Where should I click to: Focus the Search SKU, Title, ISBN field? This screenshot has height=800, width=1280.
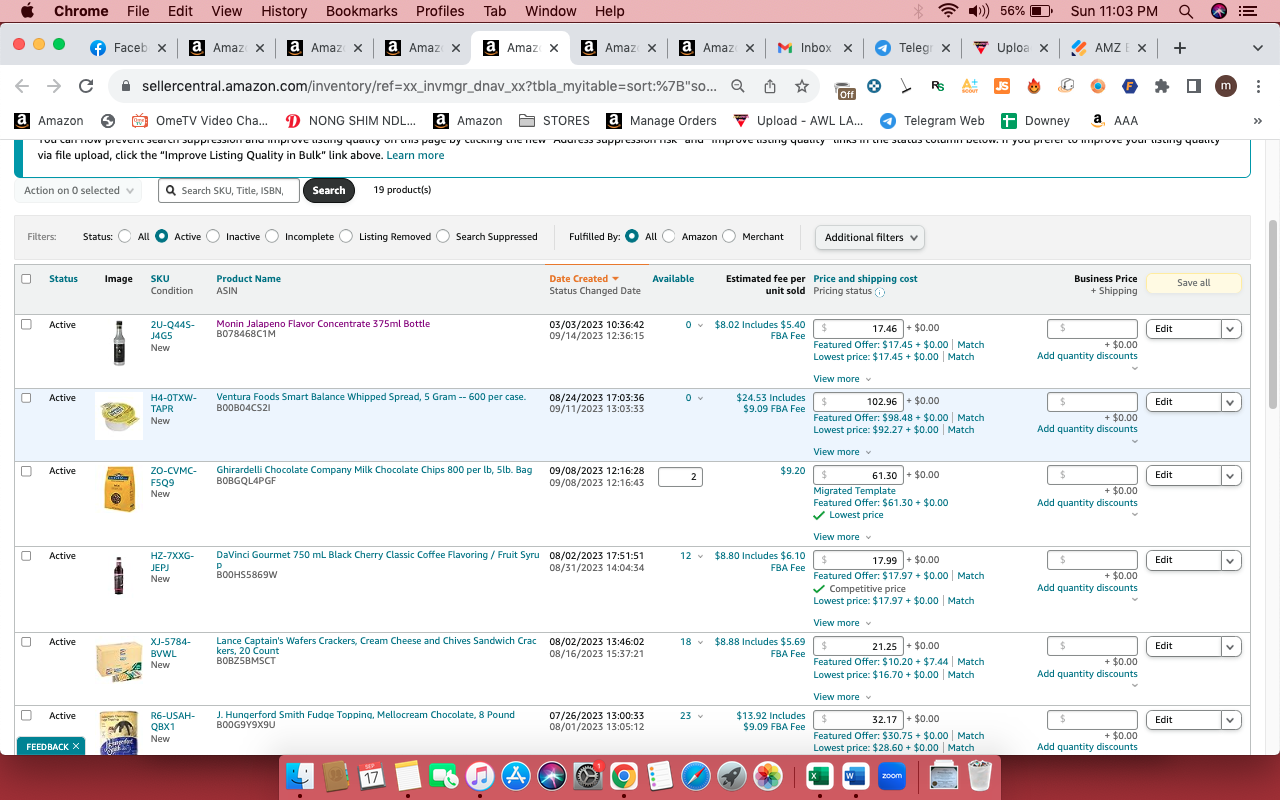229,190
